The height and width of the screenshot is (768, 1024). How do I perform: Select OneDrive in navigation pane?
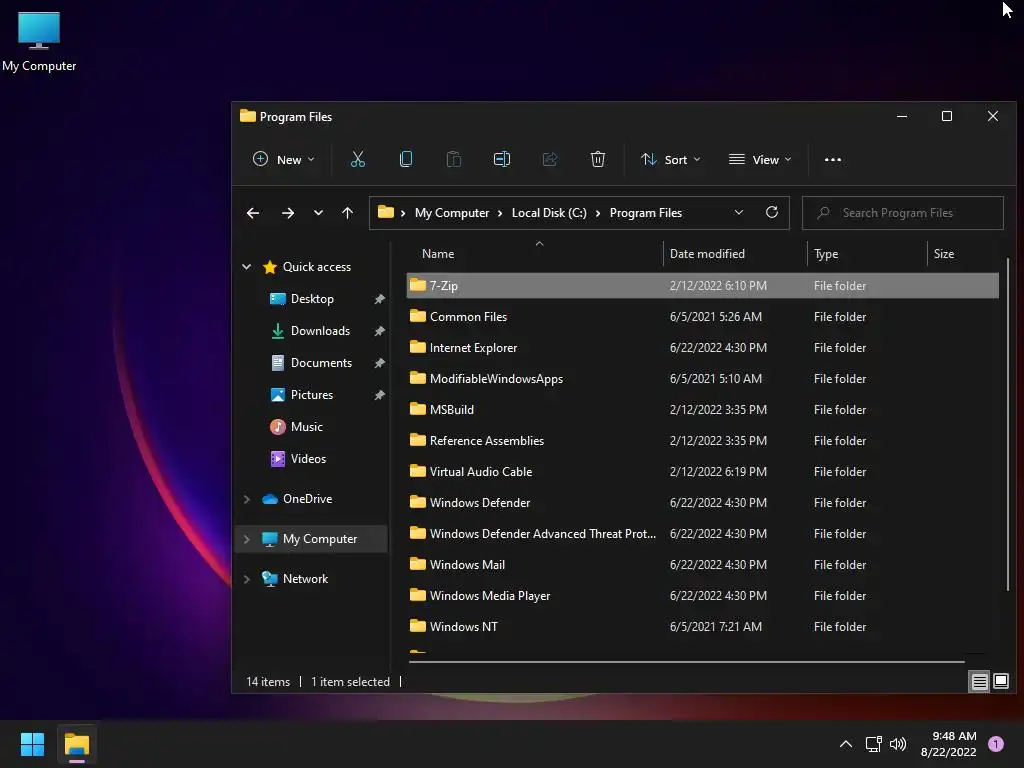307,499
